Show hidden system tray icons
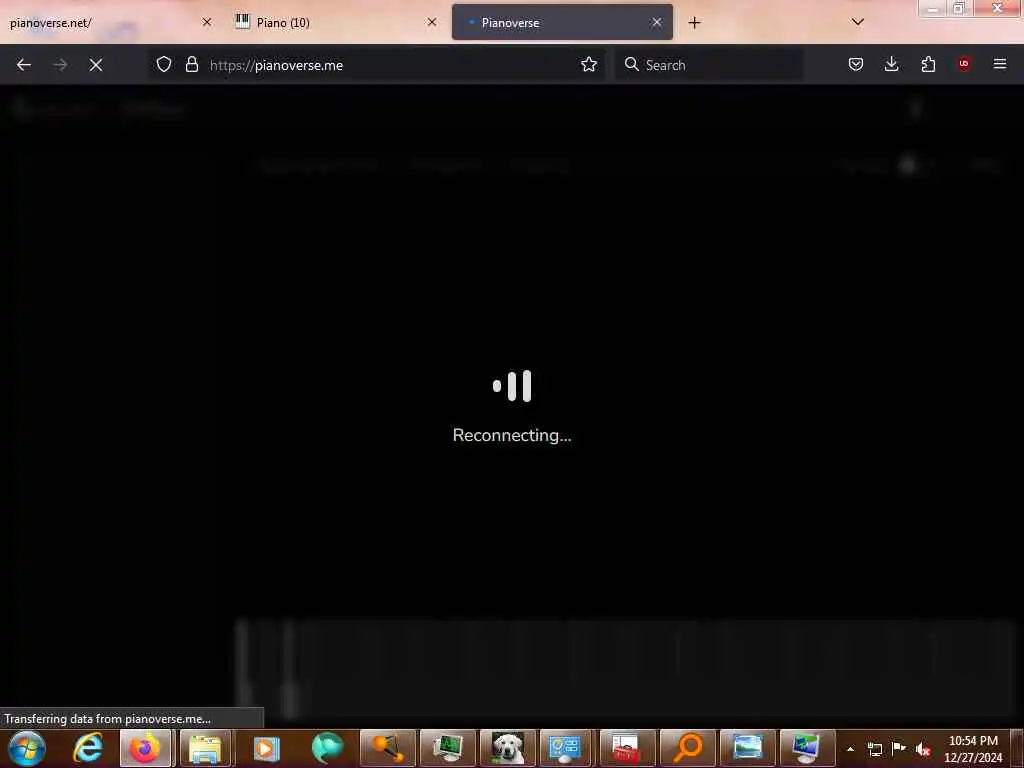Image resolution: width=1024 pixels, height=768 pixels. [x=850, y=749]
